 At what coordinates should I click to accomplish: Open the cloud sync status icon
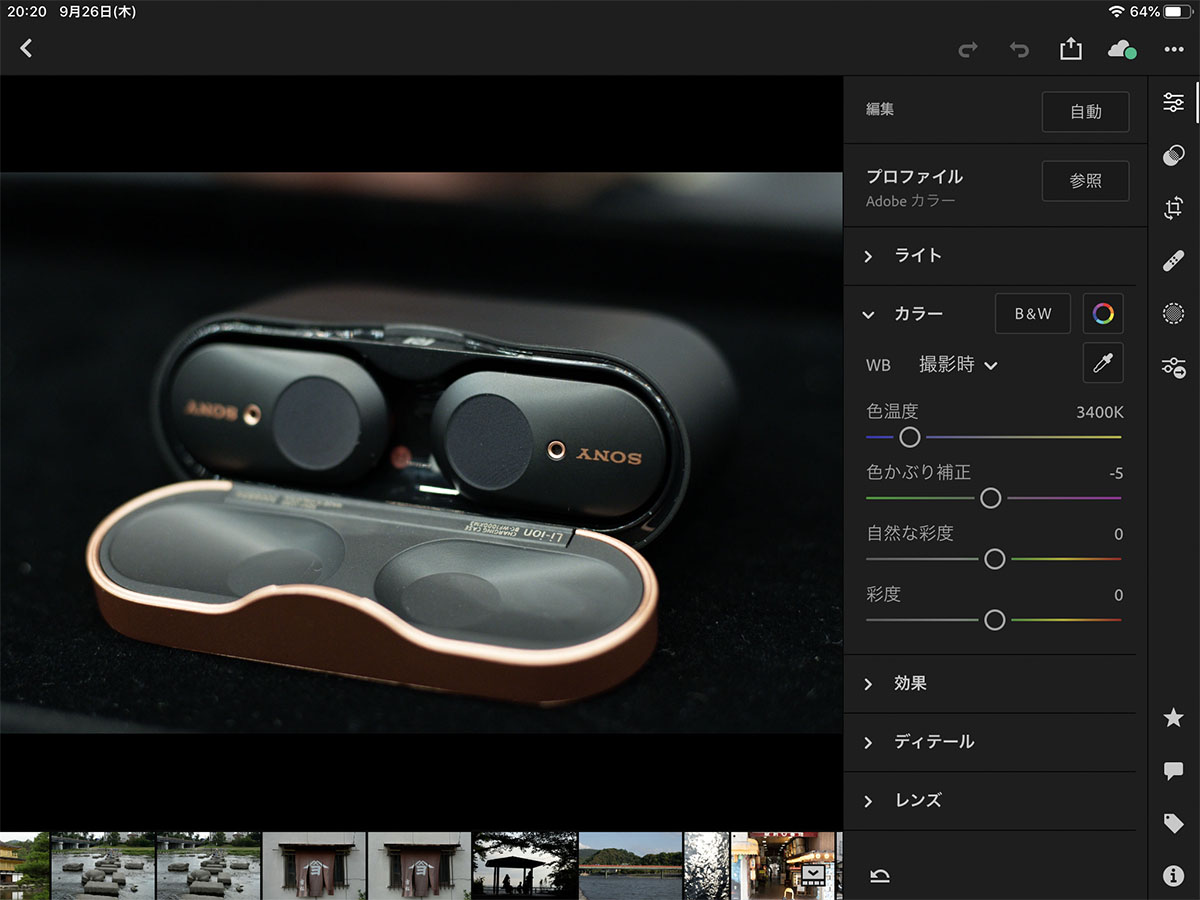[x=1122, y=49]
